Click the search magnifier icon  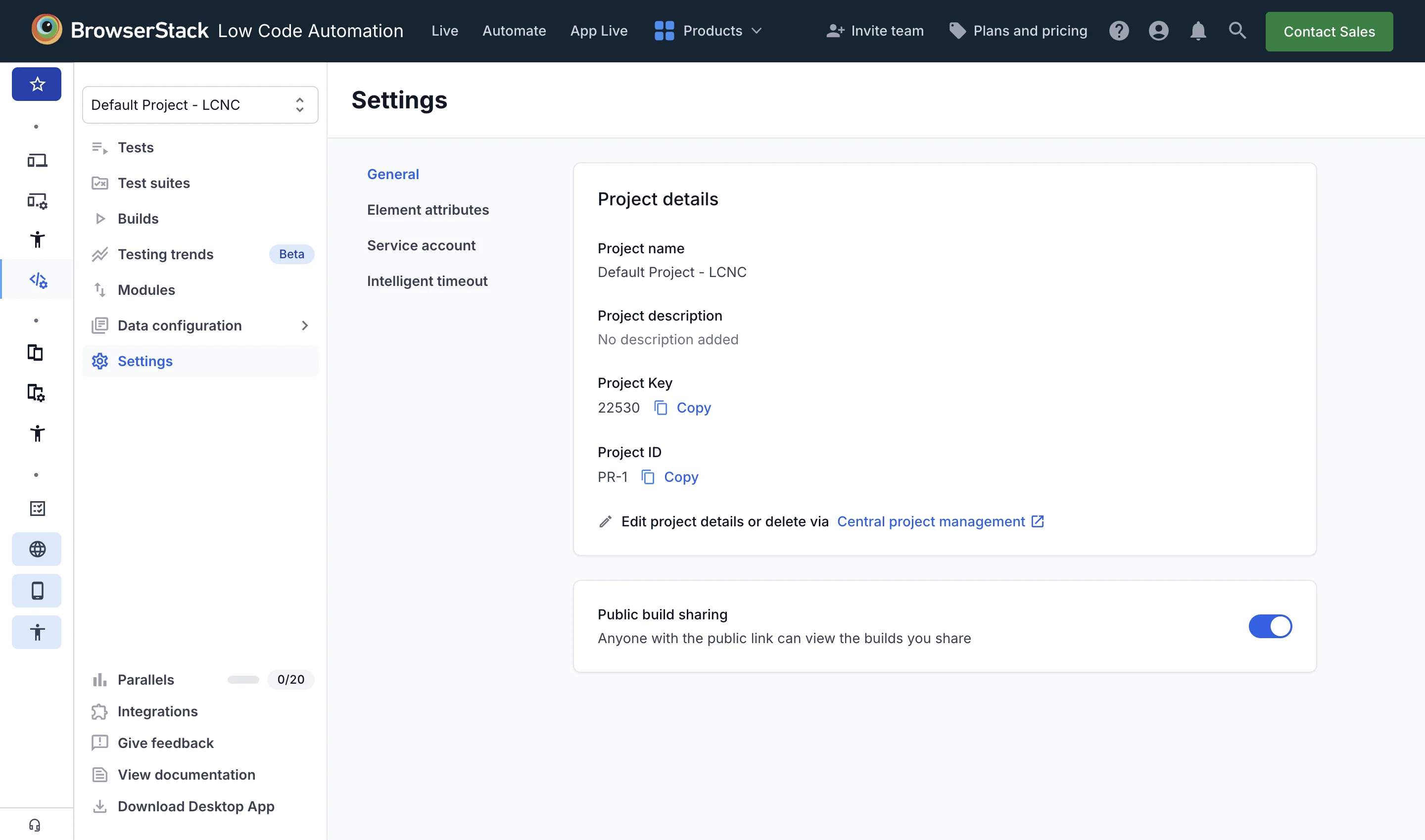(x=1237, y=31)
